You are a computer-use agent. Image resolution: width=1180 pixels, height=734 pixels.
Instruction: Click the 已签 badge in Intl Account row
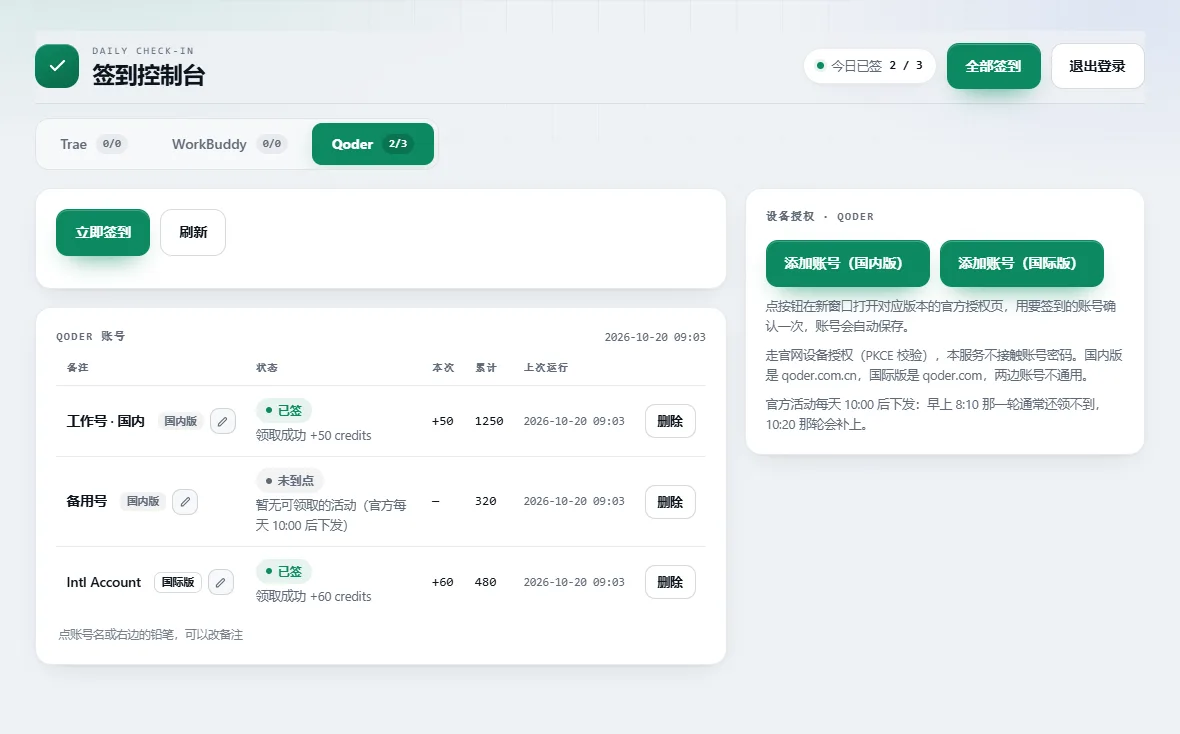(284, 571)
